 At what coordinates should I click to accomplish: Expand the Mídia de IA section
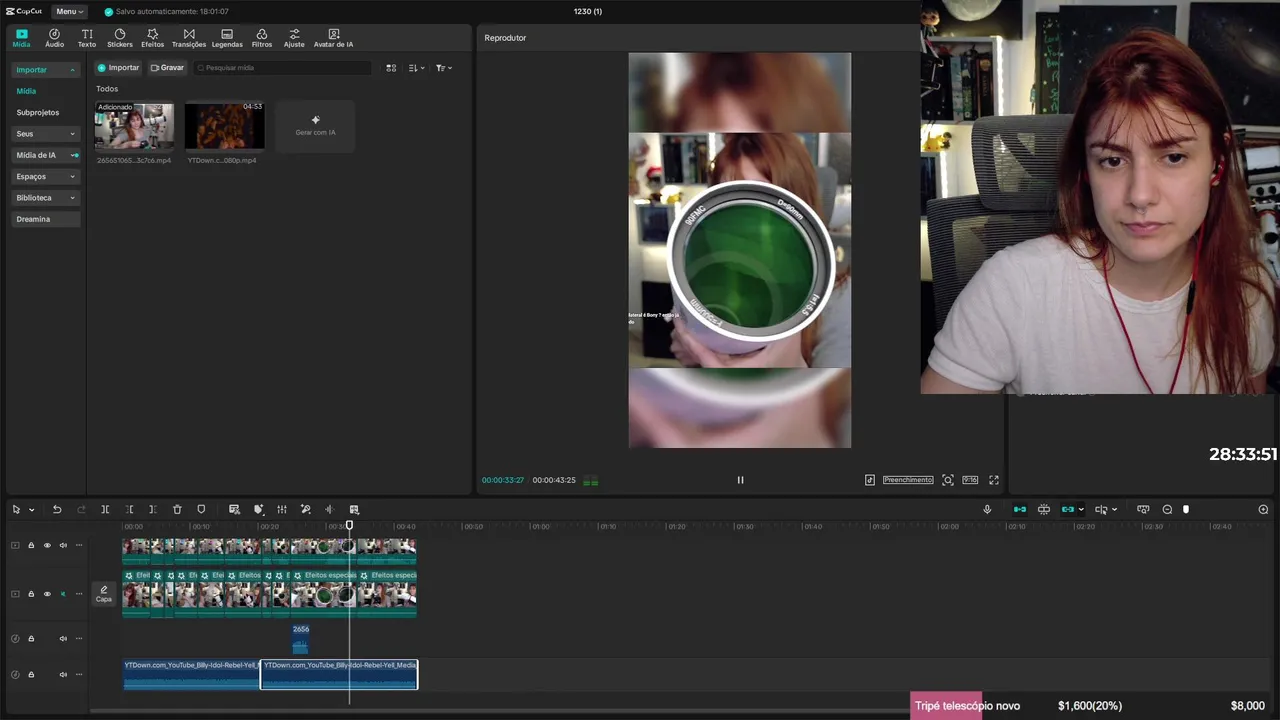(x=45, y=155)
